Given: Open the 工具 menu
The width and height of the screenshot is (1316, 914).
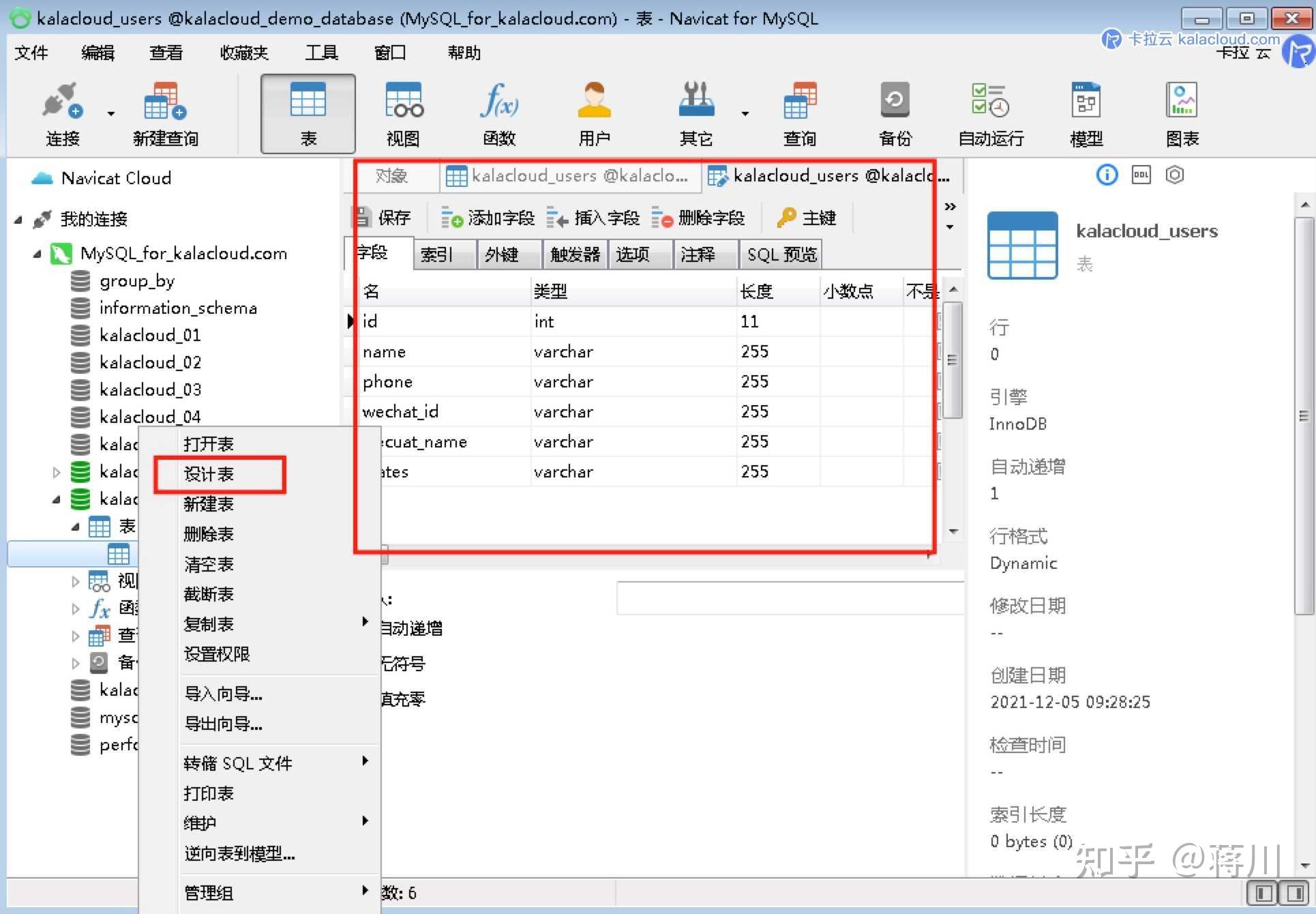Looking at the screenshot, I should 322,53.
